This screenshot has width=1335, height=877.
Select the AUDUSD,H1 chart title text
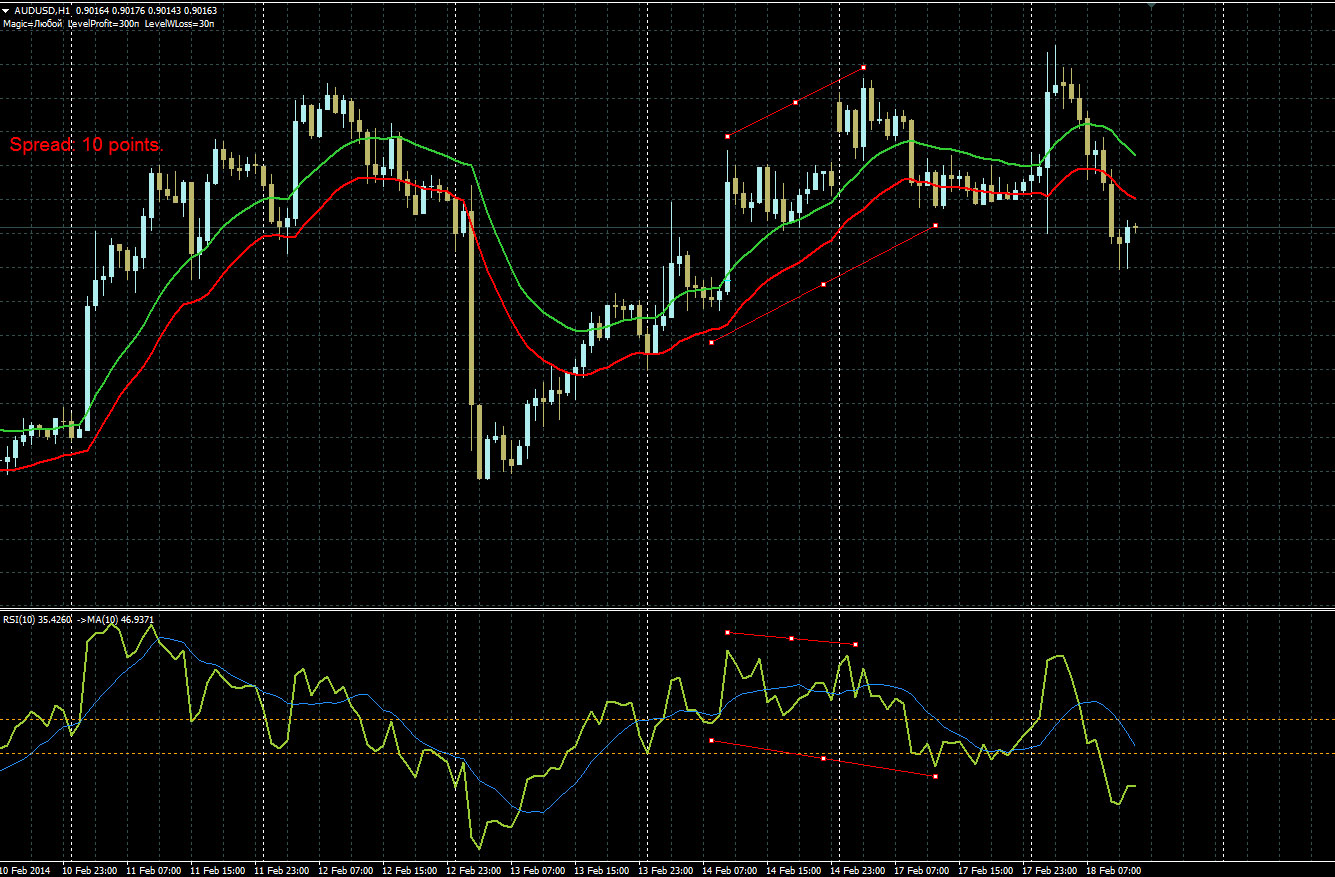click(x=42, y=10)
